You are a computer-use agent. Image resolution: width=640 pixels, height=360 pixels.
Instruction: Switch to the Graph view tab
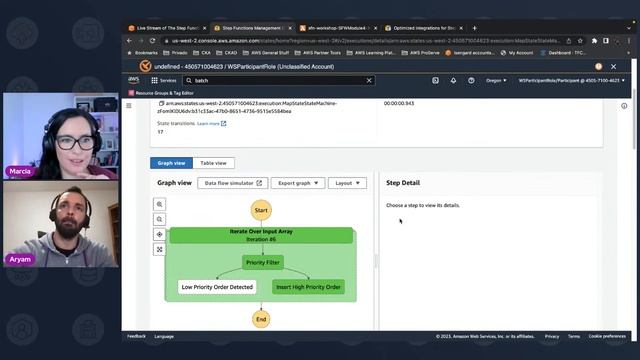[171, 163]
